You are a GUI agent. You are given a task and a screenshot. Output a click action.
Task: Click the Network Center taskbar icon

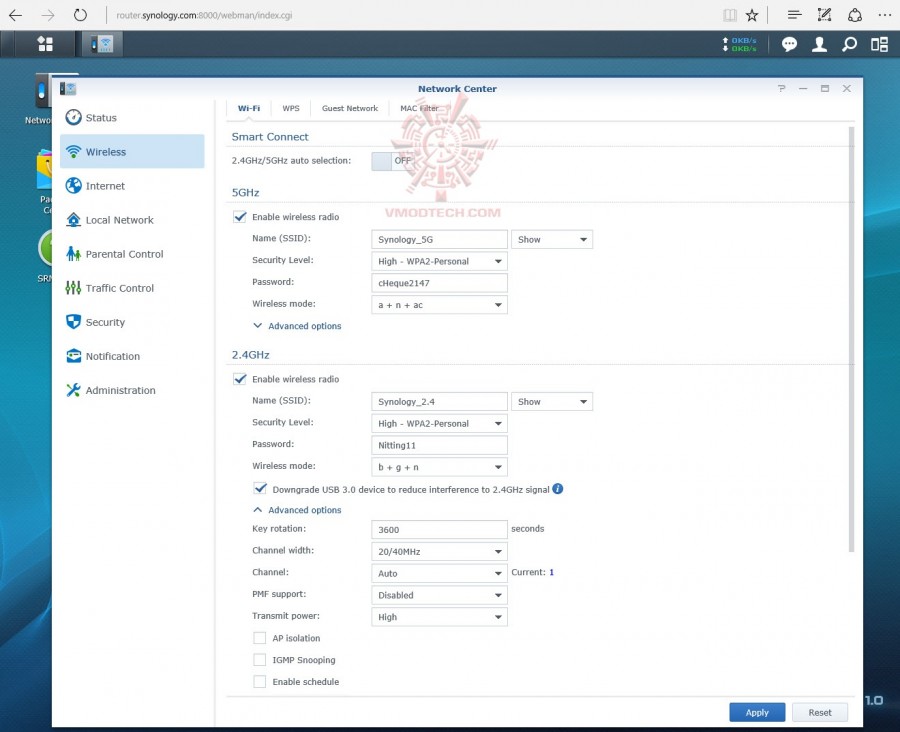102,44
